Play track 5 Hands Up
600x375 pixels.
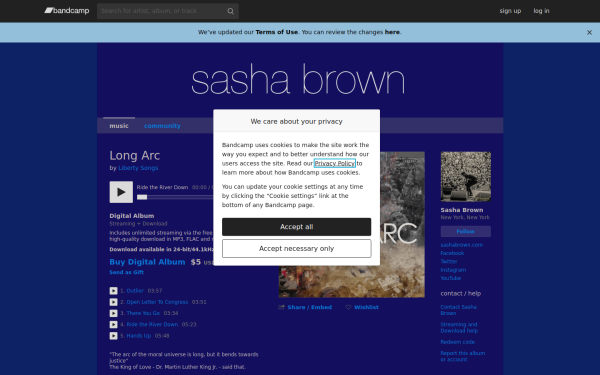113,336
